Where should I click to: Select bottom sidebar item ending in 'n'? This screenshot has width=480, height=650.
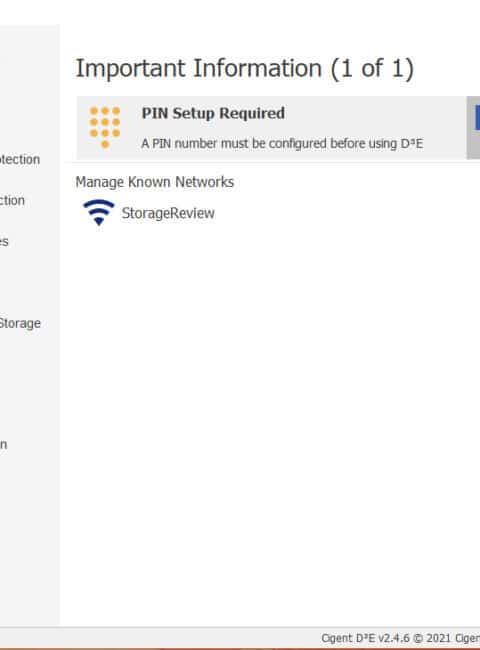click(x=3, y=445)
